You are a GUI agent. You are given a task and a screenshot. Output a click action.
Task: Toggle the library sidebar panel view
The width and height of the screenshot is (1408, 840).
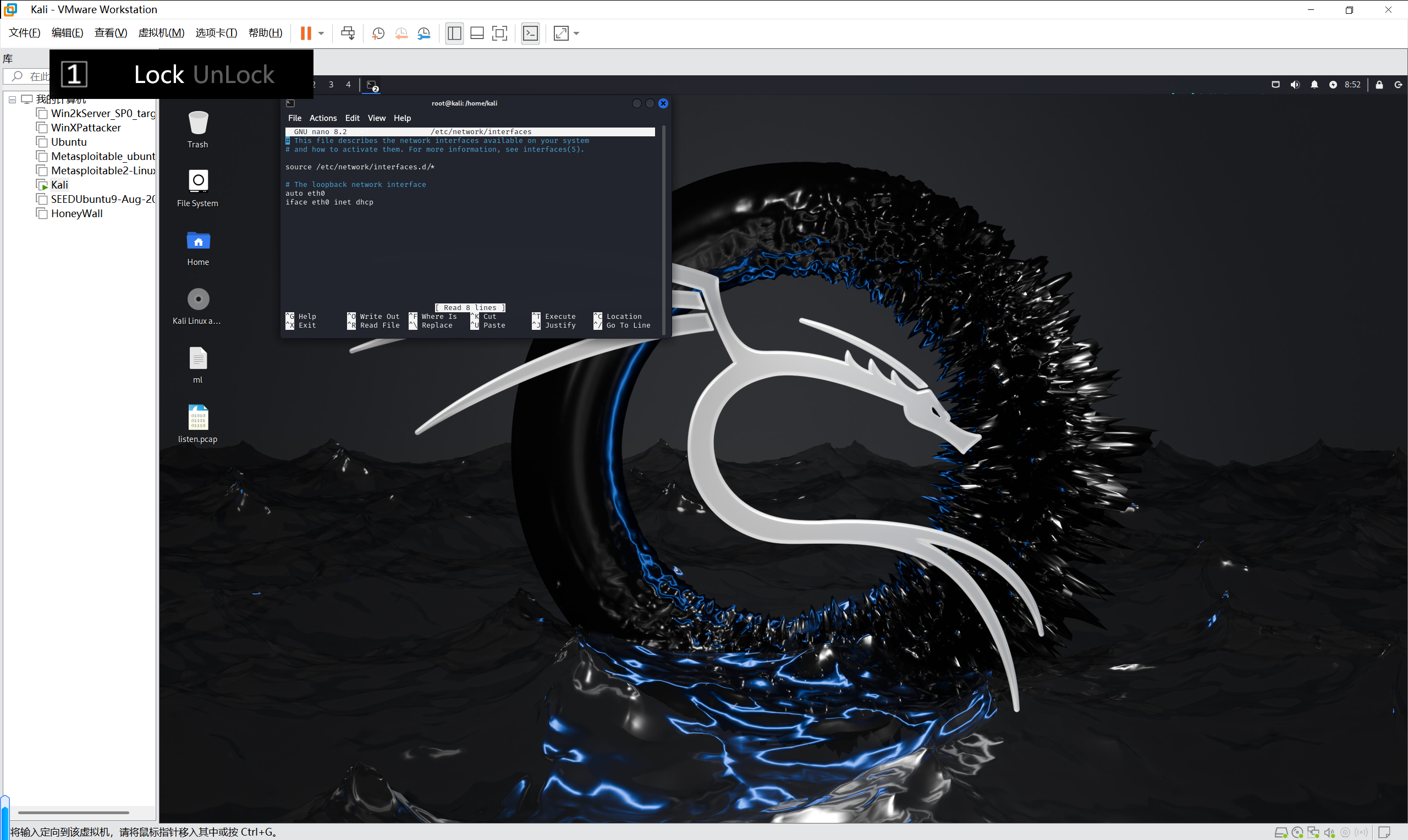tap(454, 34)
